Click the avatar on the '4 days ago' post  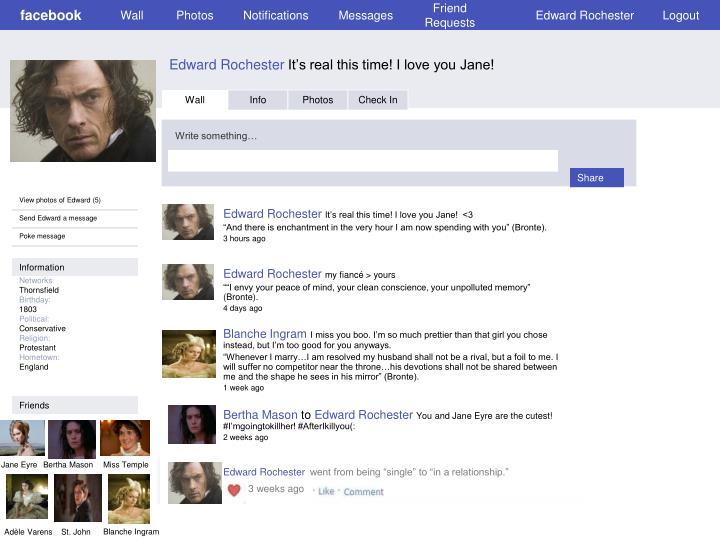point(188,281)
